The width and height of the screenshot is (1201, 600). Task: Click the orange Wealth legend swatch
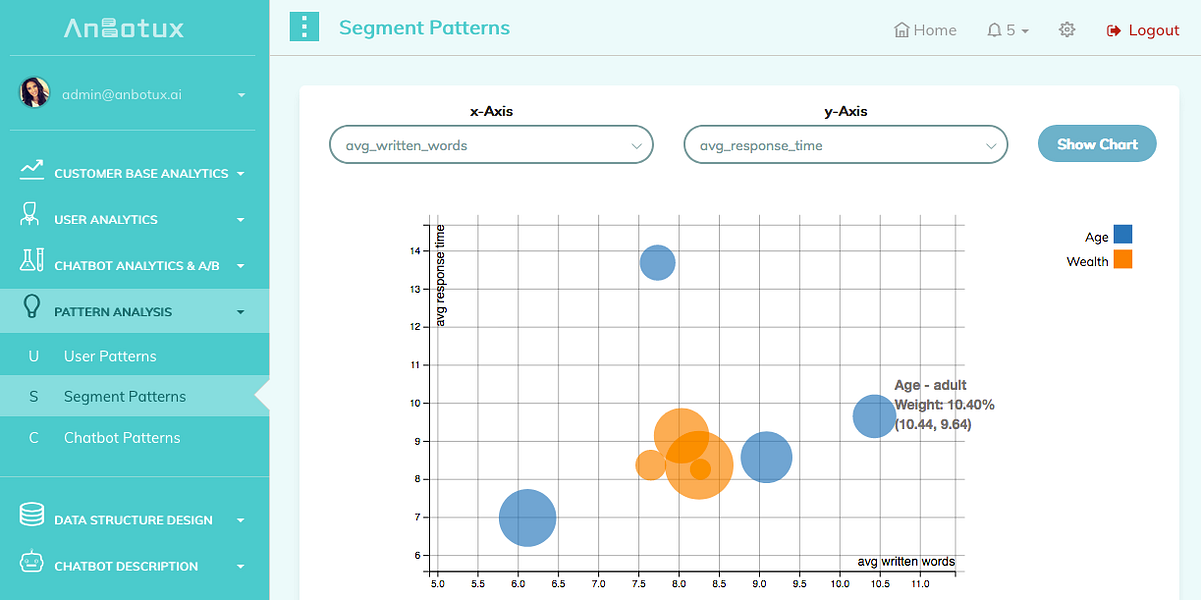pos(1122,260)
